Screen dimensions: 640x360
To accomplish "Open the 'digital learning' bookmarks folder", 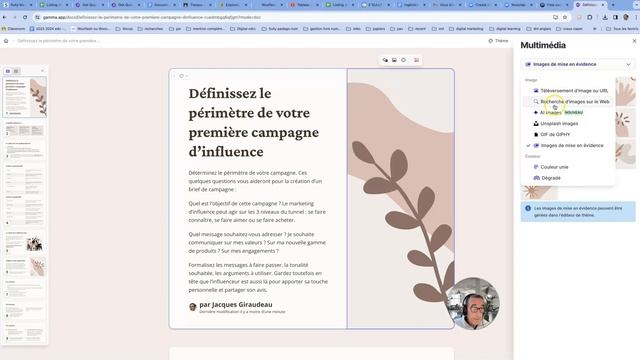I will [x=505, y=29].
